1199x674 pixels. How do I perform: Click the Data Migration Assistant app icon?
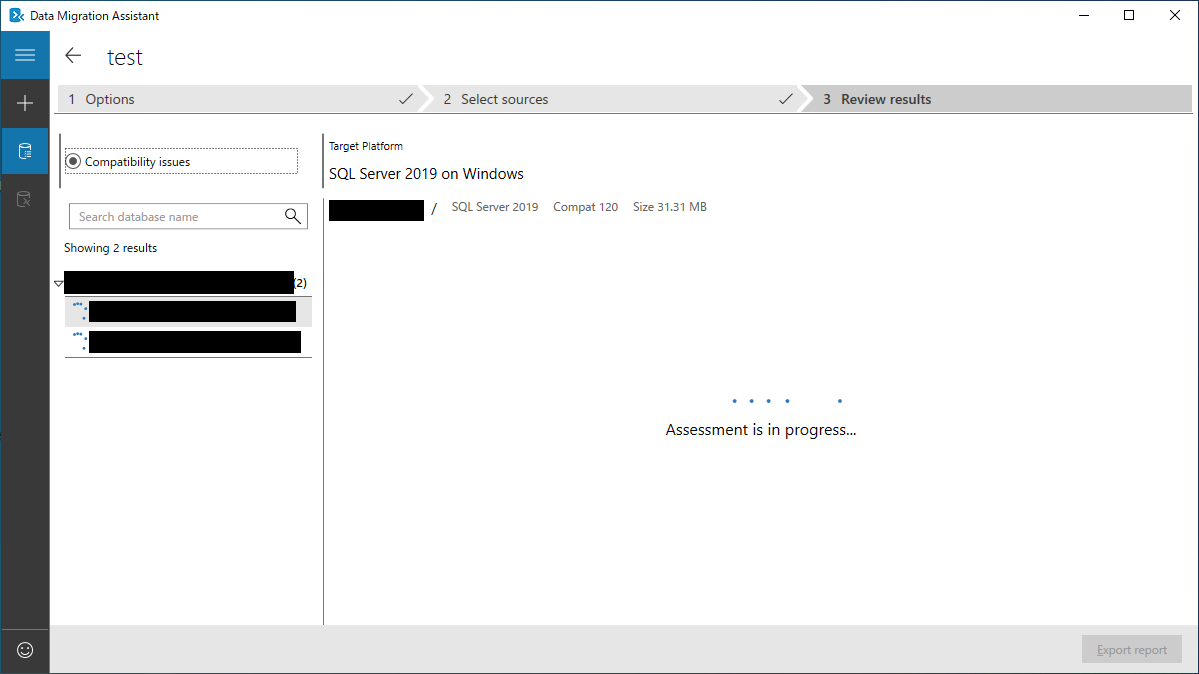tap(16, 15)
